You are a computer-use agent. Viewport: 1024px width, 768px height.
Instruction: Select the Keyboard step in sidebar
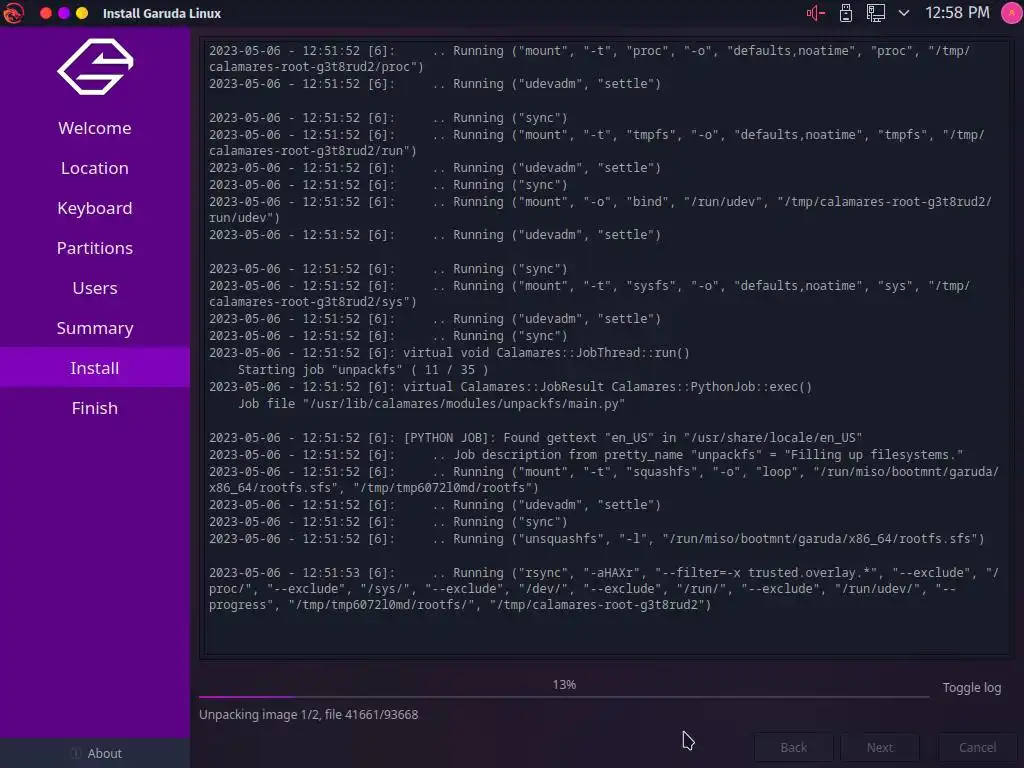[95, 208]
